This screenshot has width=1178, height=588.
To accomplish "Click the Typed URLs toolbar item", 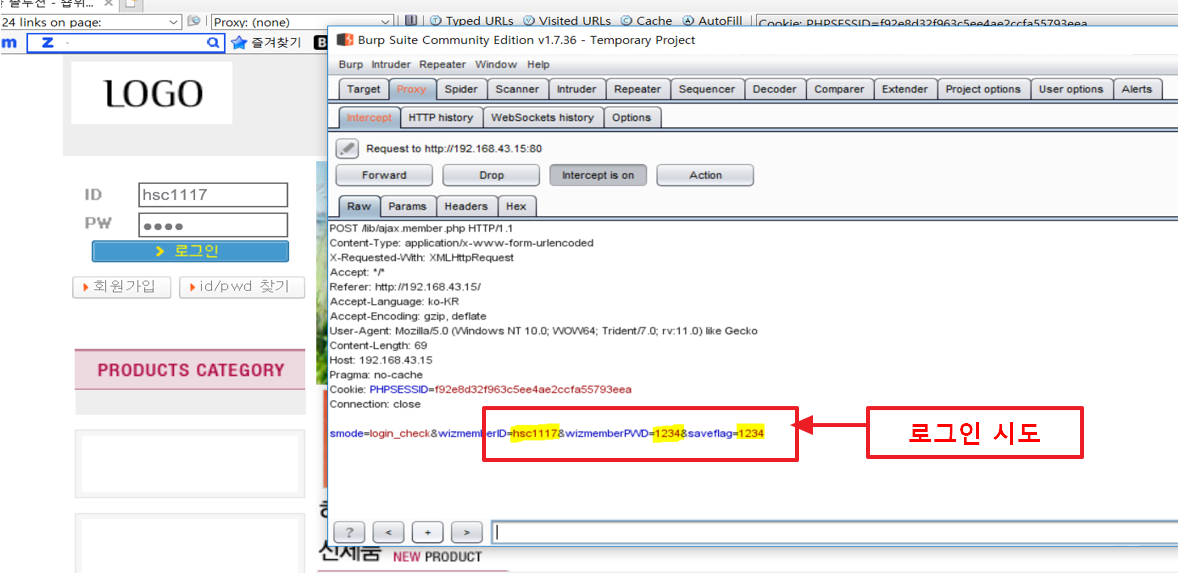I will 471,21.
